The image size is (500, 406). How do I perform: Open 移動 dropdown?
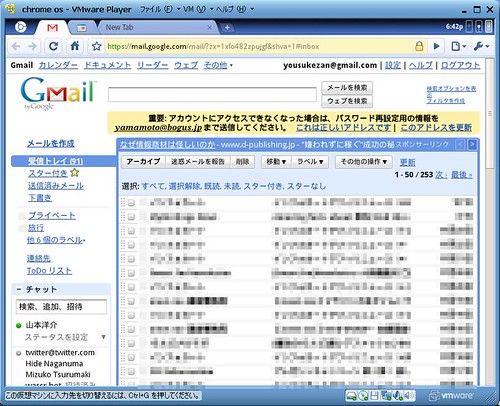click(276, 162)
